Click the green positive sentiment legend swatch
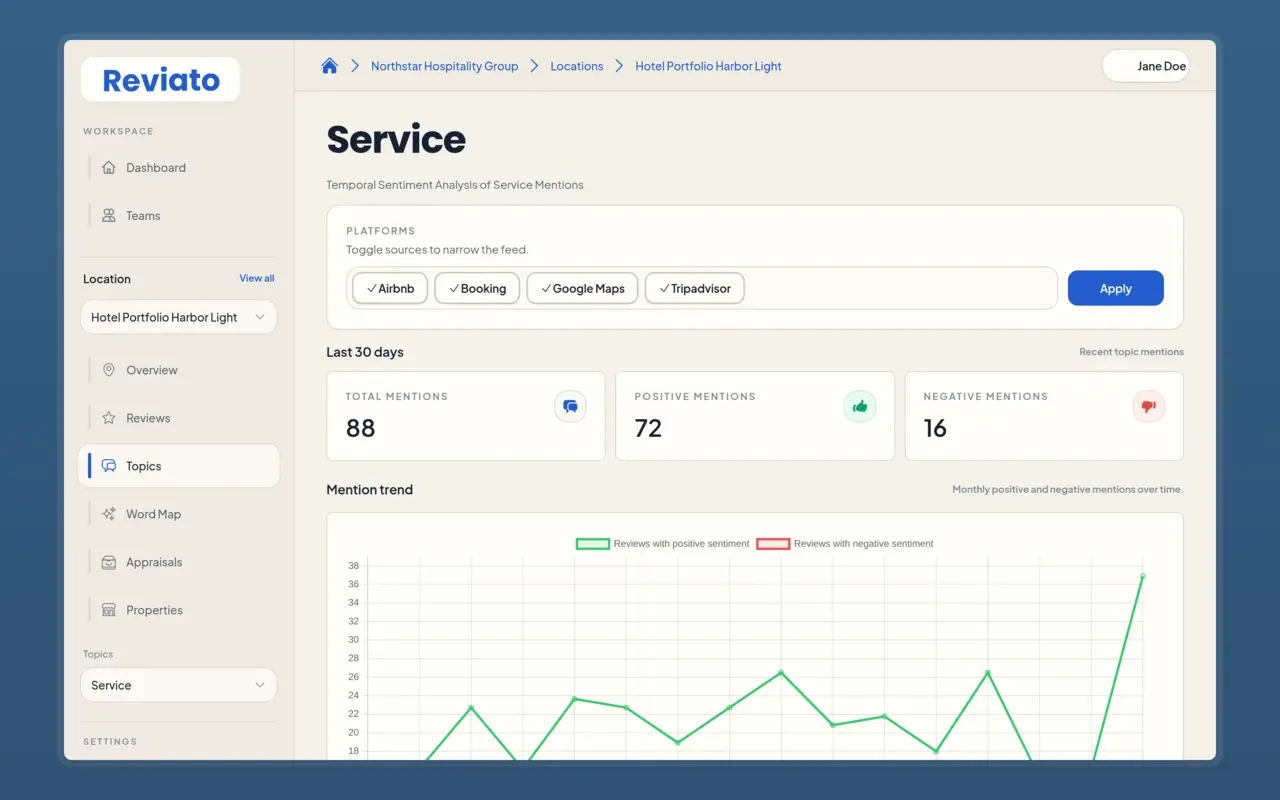This screenshot has height=800, width=1280. tap(592, 544)
